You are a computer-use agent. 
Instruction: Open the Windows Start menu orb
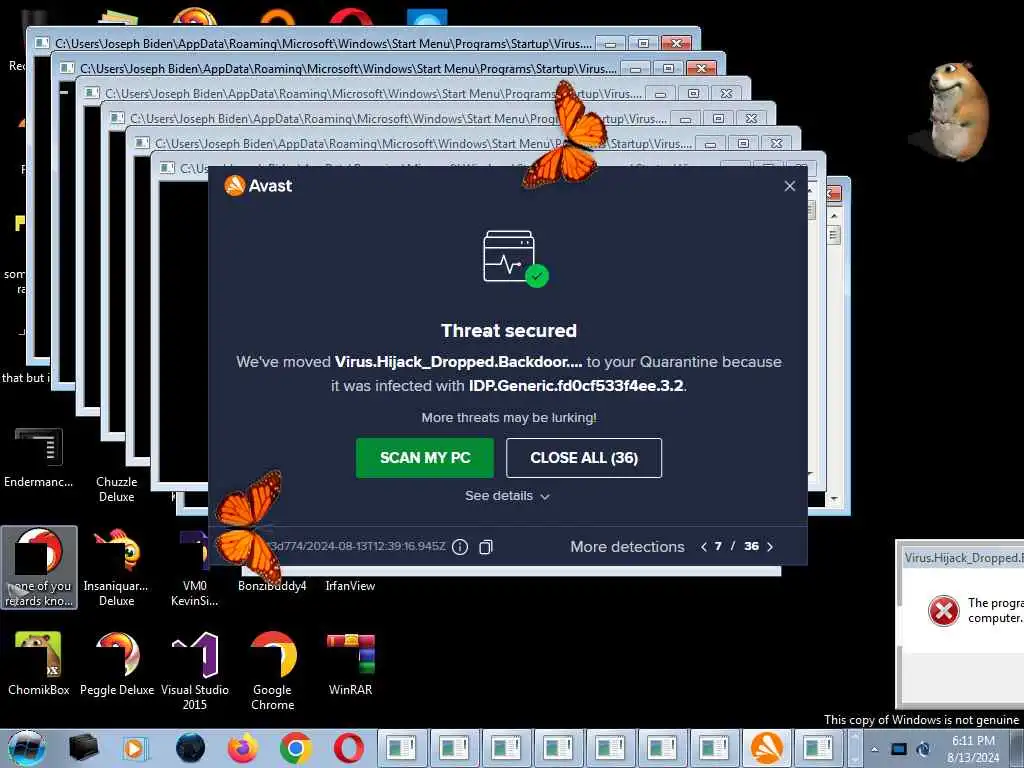tap(27, 748)
